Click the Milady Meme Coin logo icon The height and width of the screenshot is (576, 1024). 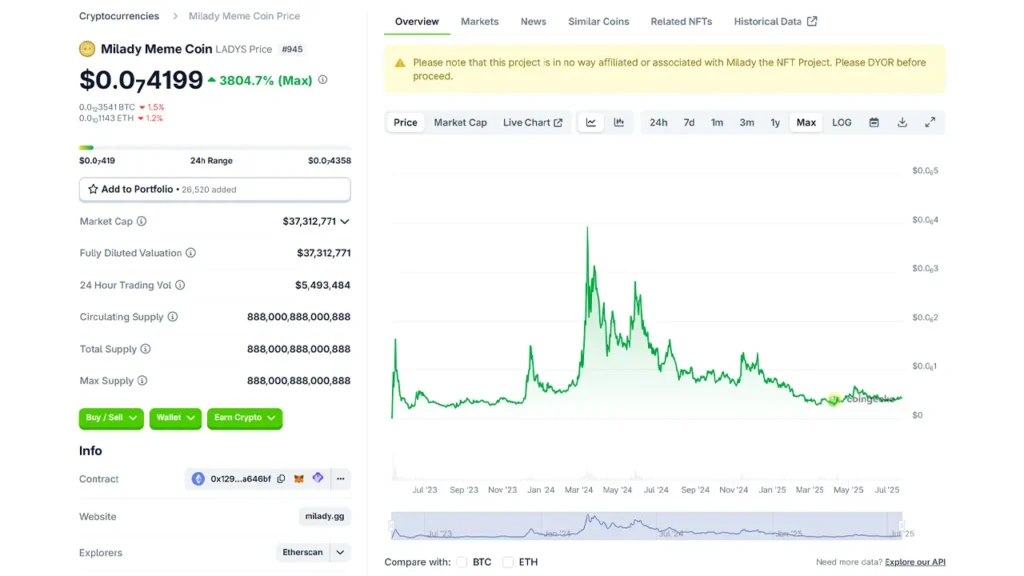coord(87,49)
